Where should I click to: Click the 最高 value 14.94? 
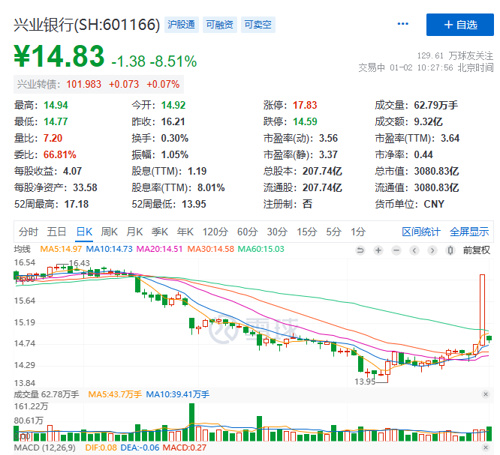click(x=56, y=105)
